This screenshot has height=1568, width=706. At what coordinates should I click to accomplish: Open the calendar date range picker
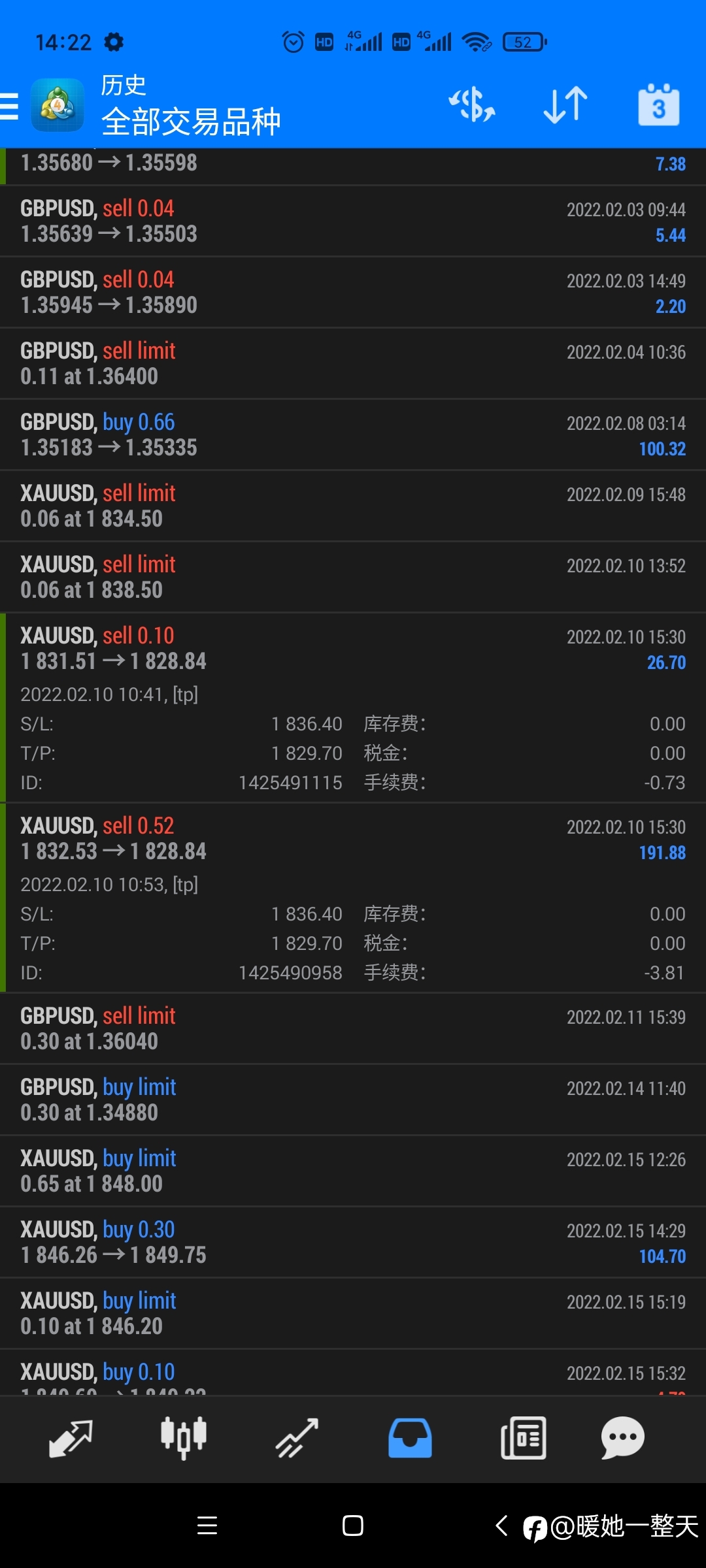tap(658, 105)
